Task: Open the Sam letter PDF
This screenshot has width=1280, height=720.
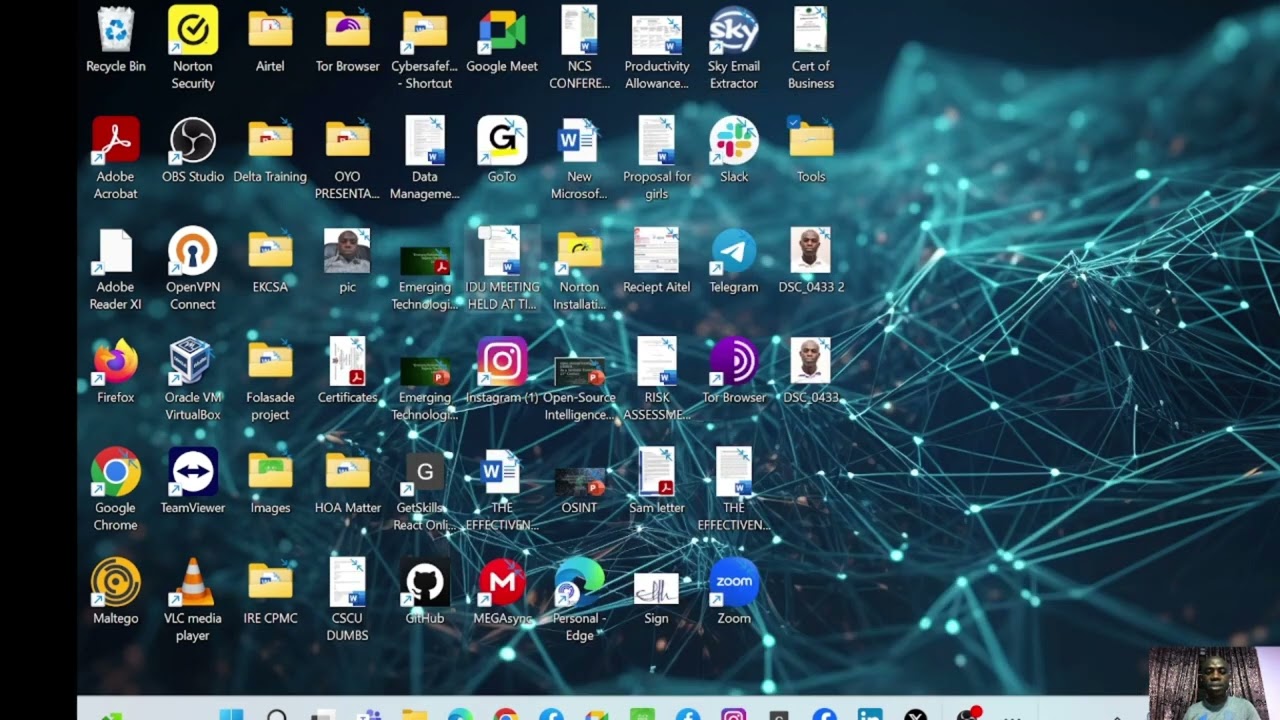Action: [x=657, y=471]
